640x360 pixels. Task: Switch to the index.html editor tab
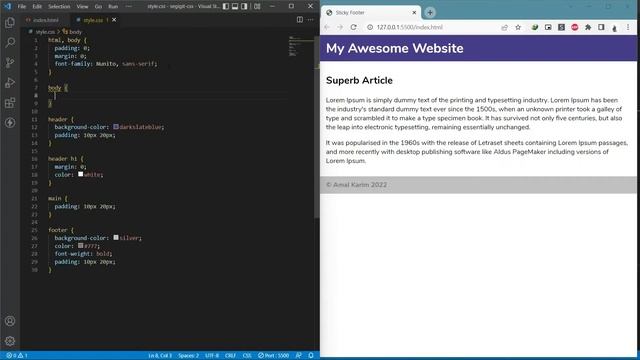tap(46, 20)
